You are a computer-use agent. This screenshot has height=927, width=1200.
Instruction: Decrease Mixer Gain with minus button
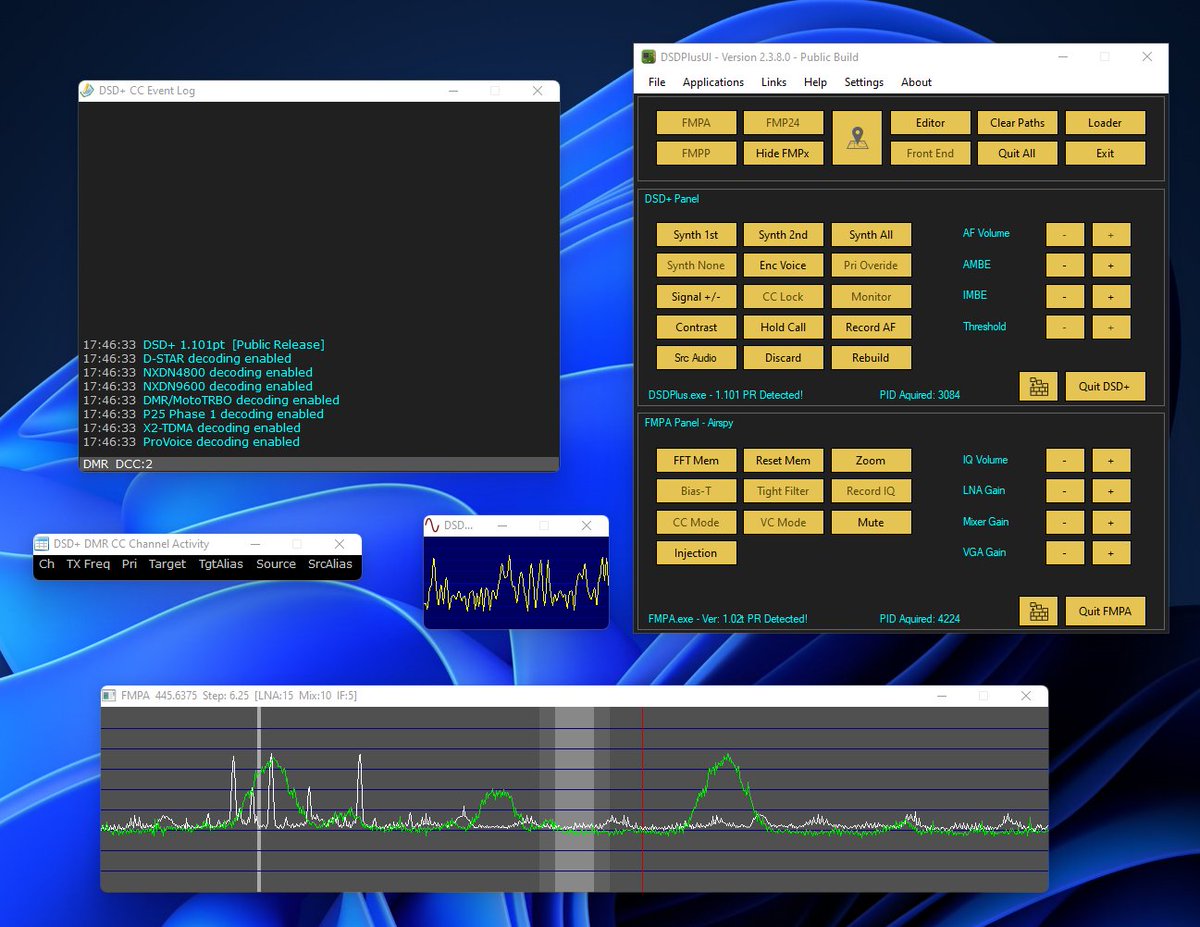click(1065, 522)
